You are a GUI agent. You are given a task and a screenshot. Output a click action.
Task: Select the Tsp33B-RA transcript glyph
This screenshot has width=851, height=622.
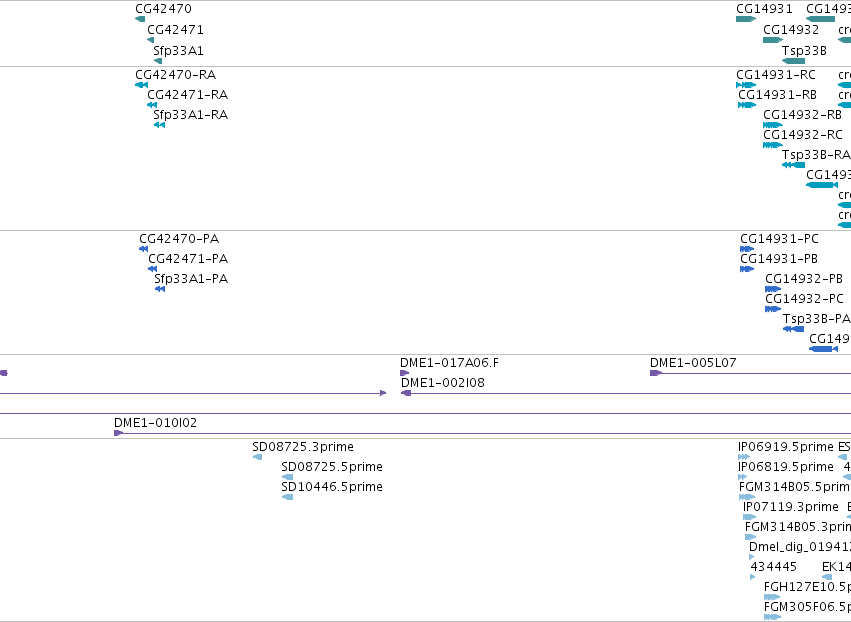click(793, 165)
